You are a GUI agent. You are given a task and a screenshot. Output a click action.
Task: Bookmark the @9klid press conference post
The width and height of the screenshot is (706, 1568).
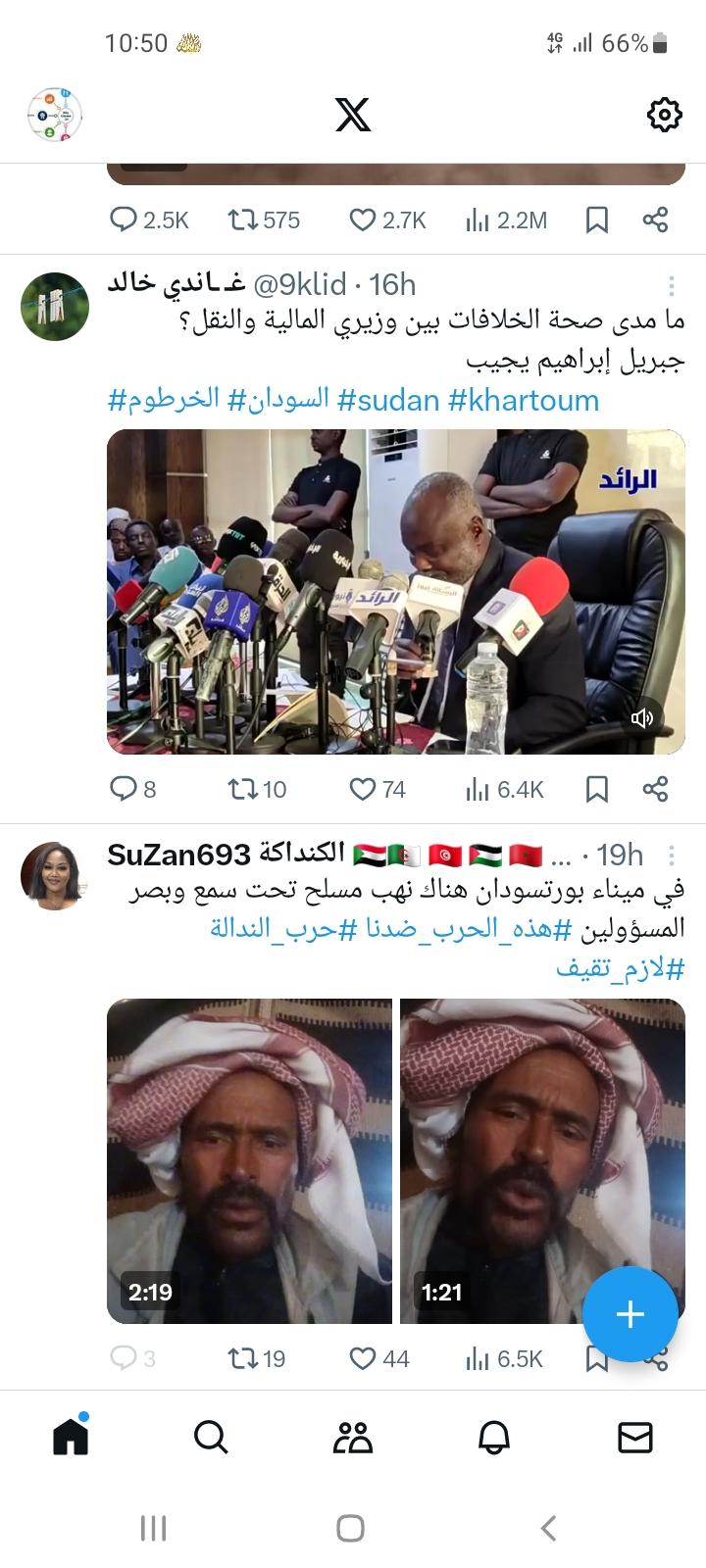click(x=597, y=789)
